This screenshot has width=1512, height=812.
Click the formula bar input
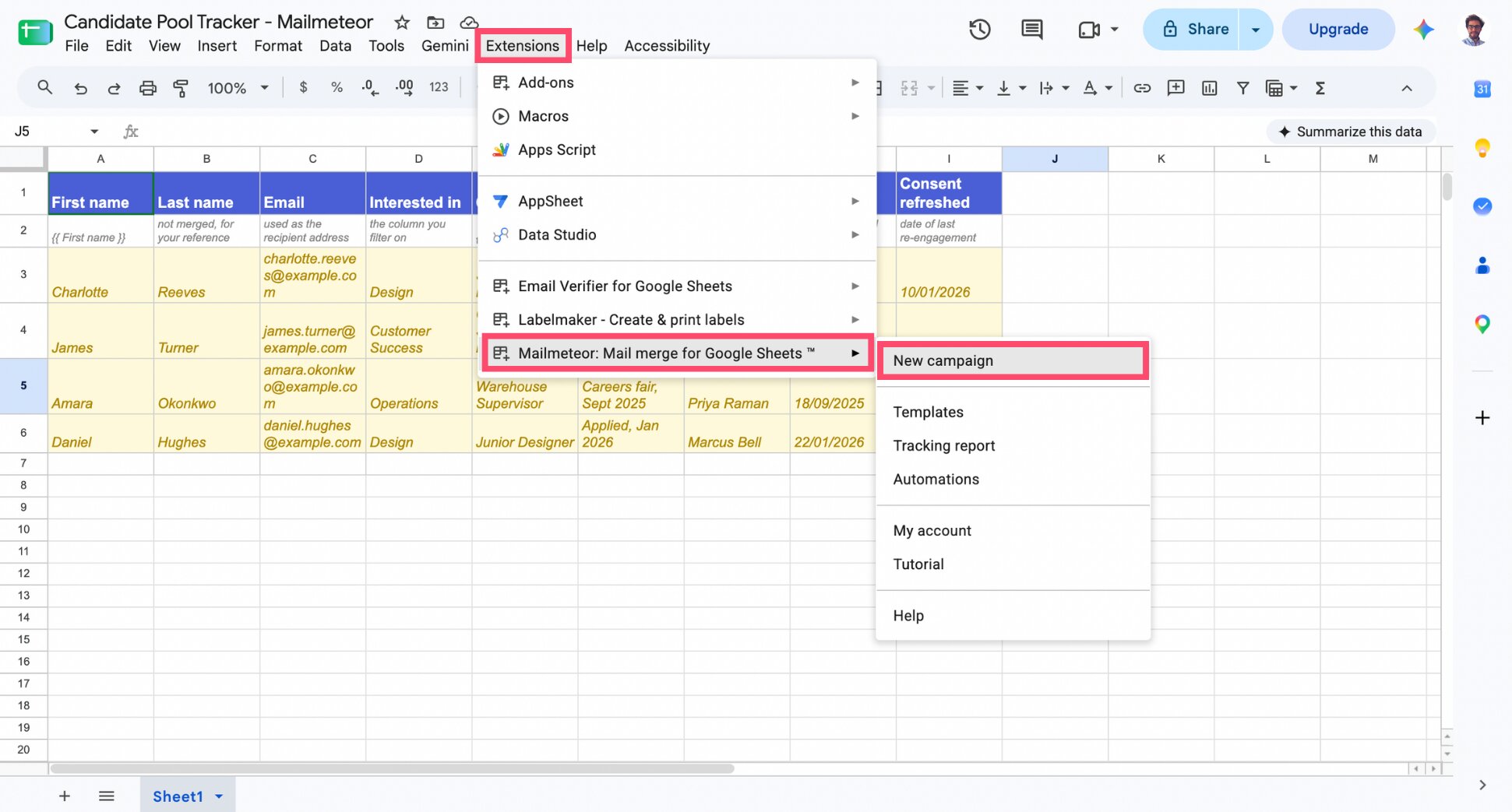(701, 132)
